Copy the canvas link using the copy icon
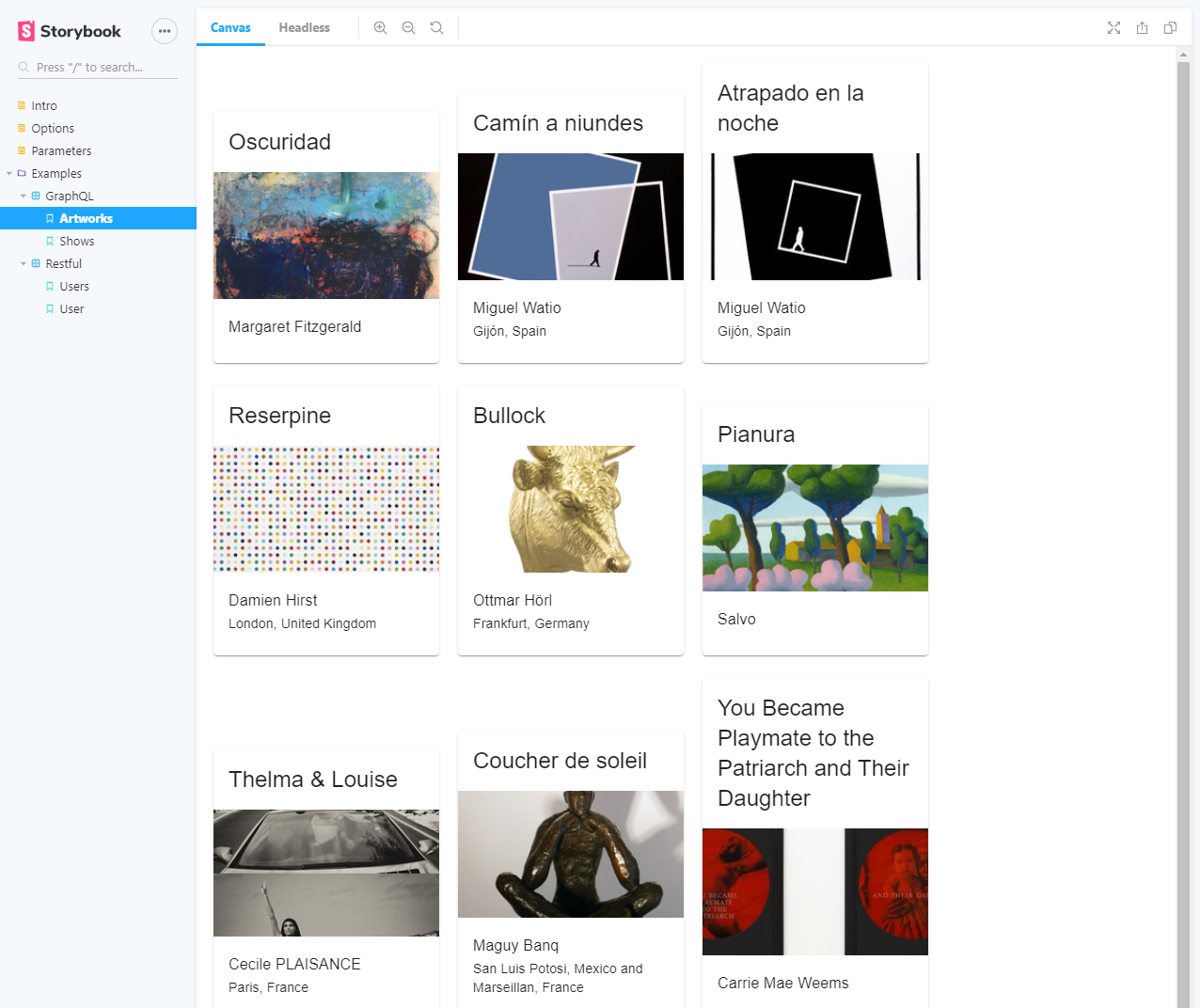 1170,29
